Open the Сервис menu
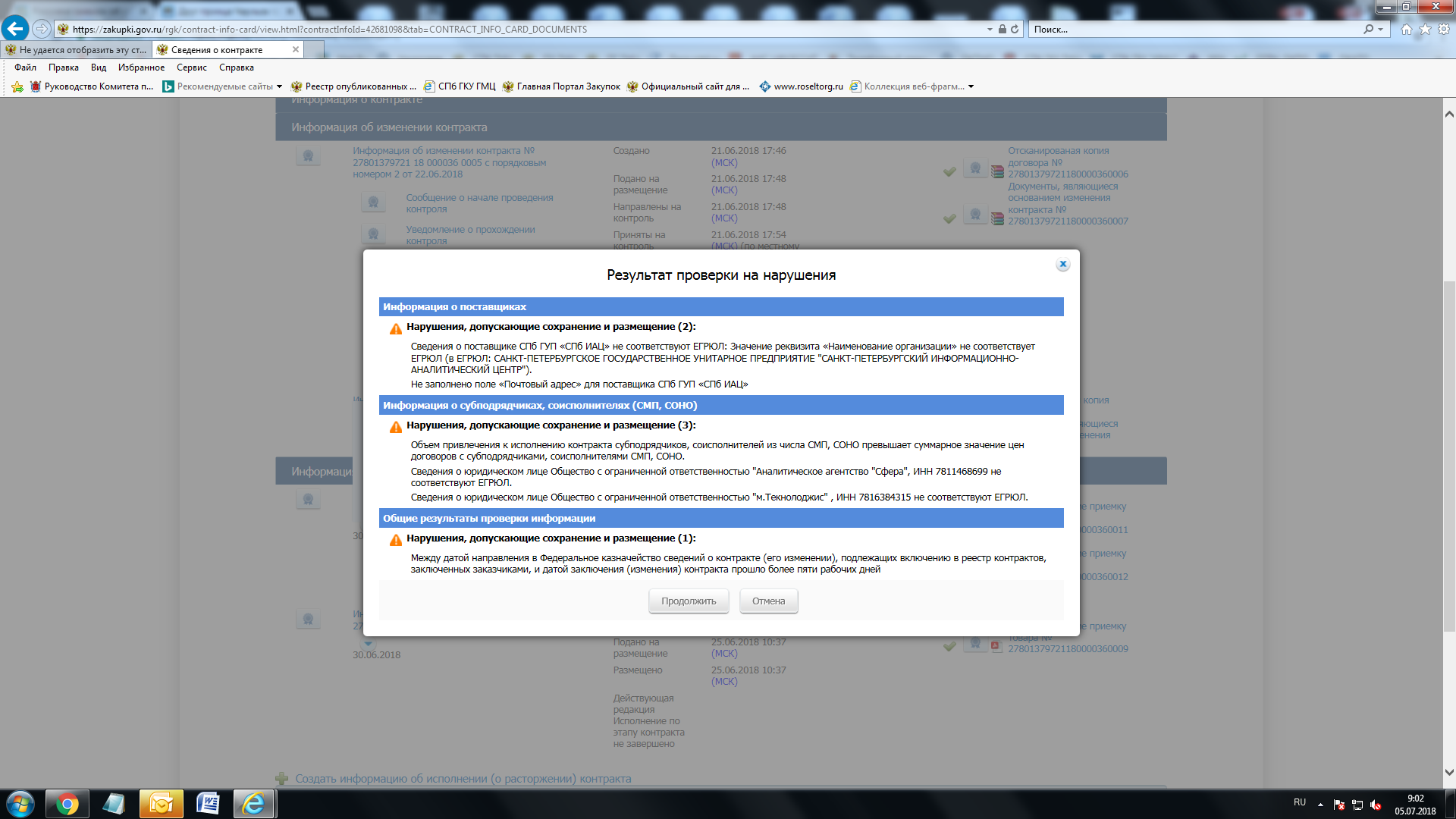1456x819 pixels. point(192,67)
